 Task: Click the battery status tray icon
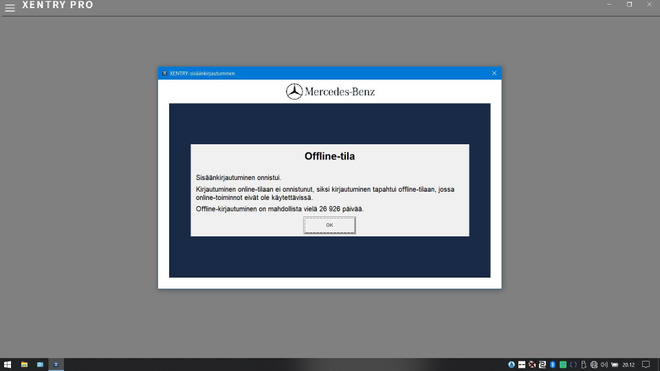(x=615, y=365)
